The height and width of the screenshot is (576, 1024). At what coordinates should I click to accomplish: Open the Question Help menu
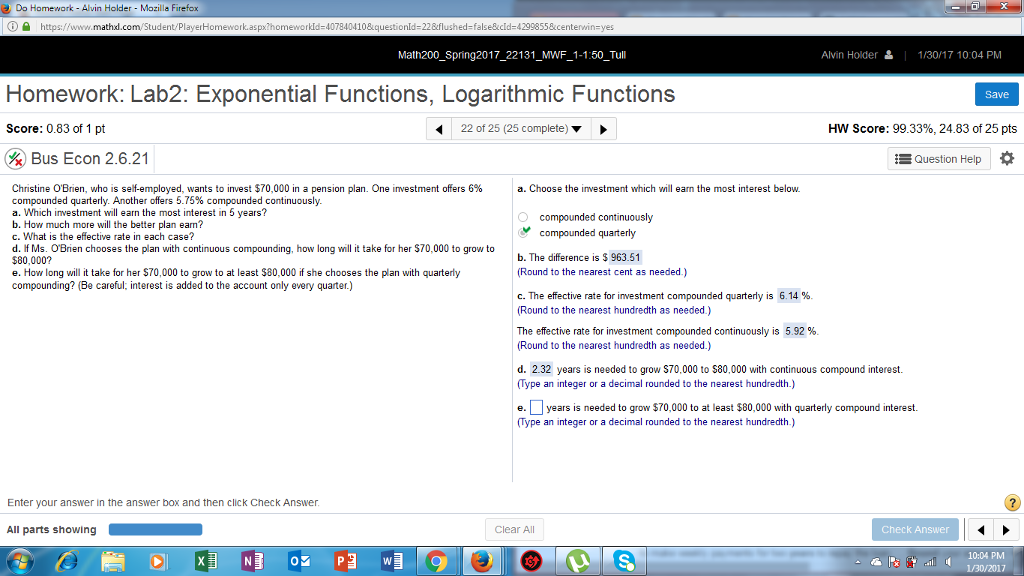938,159
